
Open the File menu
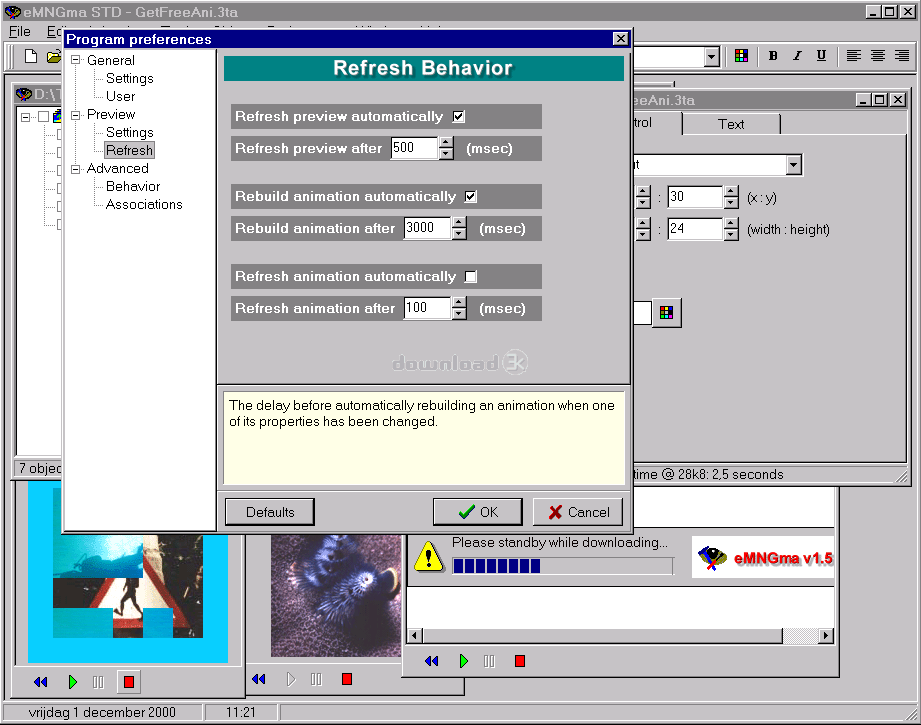point(19,31)
